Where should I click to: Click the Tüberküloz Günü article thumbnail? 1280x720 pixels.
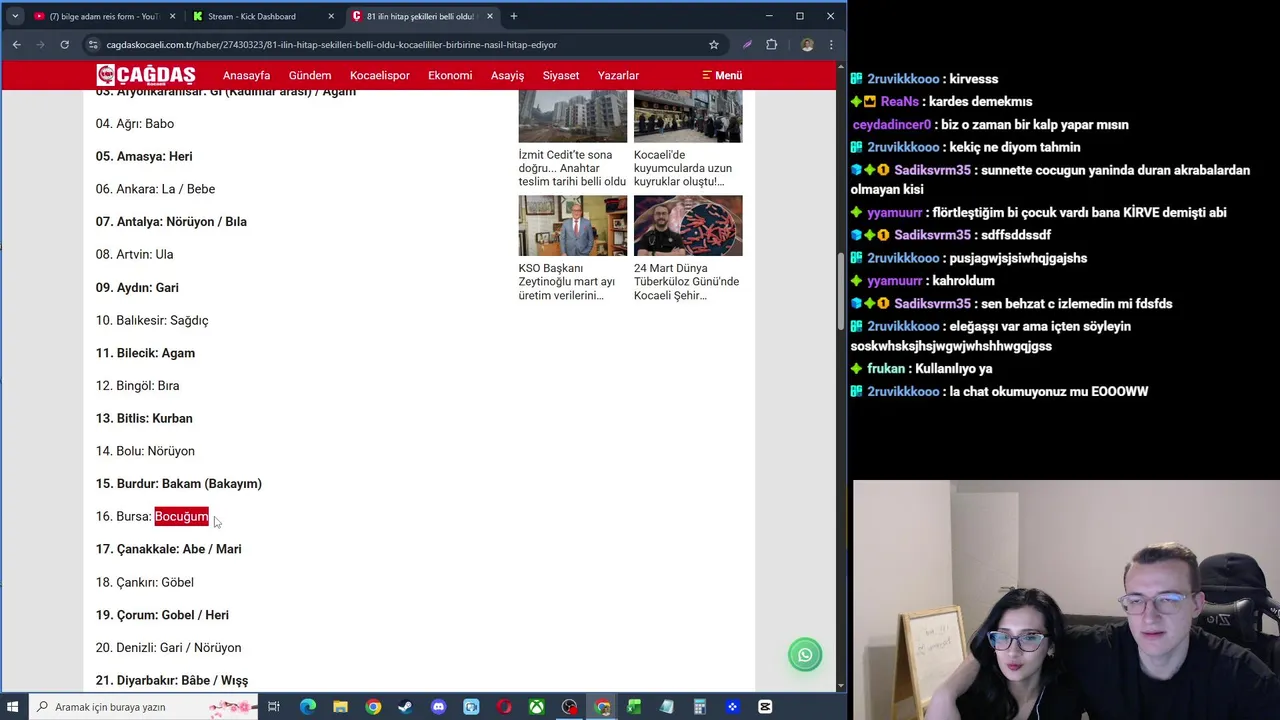pyautogui.click(x=688, y=225)
